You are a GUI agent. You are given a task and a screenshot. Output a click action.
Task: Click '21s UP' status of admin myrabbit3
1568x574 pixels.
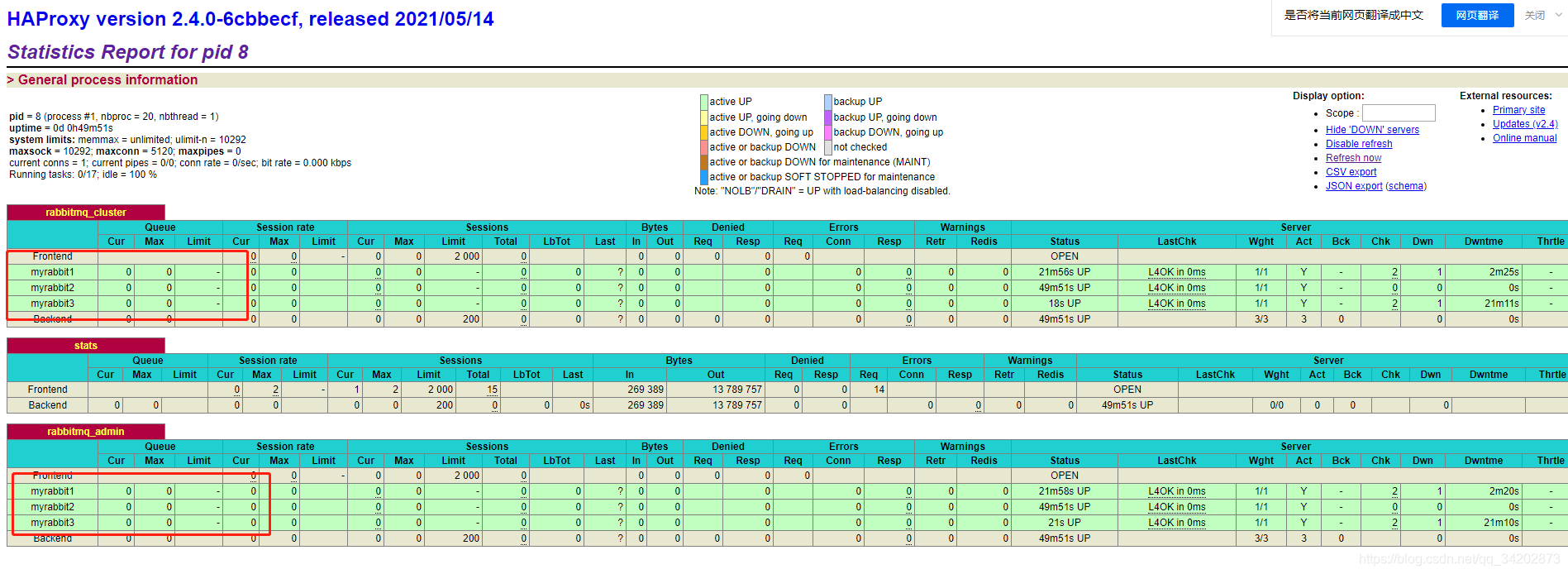click(x=1065, y=523)
